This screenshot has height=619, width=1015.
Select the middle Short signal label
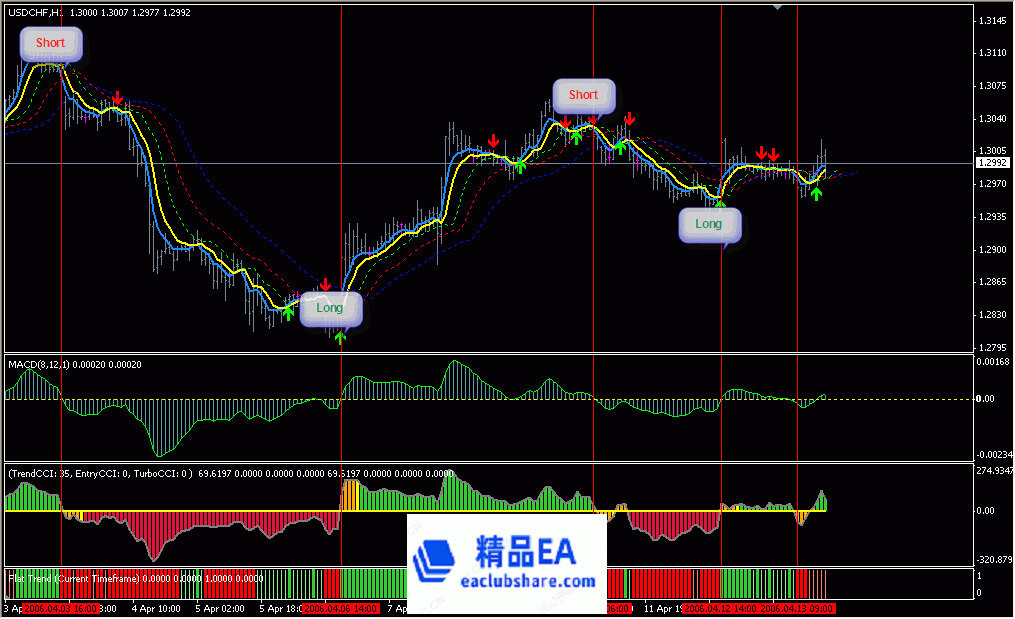[583, 95]
